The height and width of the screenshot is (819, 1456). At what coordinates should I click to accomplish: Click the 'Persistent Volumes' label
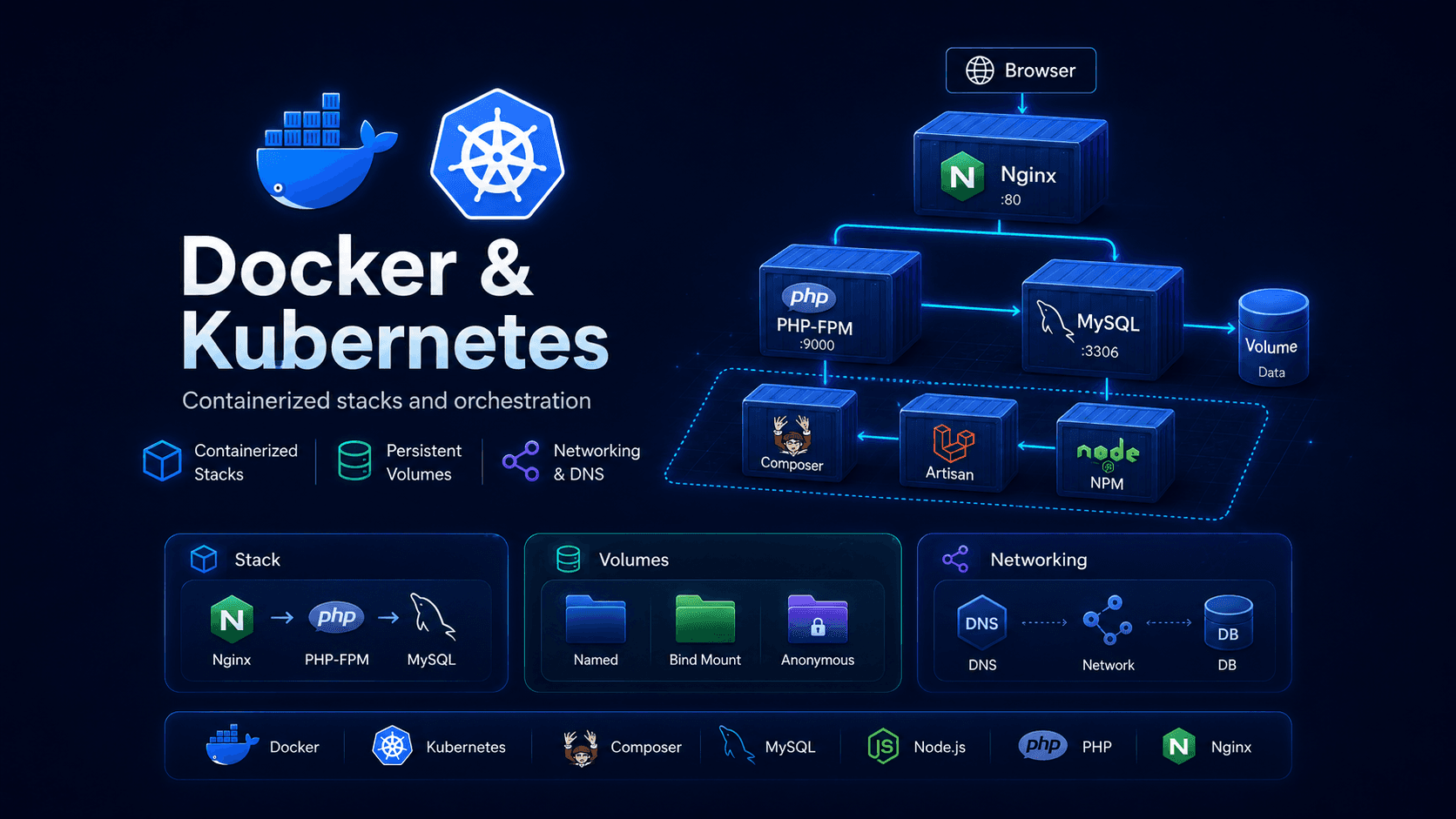(x=424, y=462)
